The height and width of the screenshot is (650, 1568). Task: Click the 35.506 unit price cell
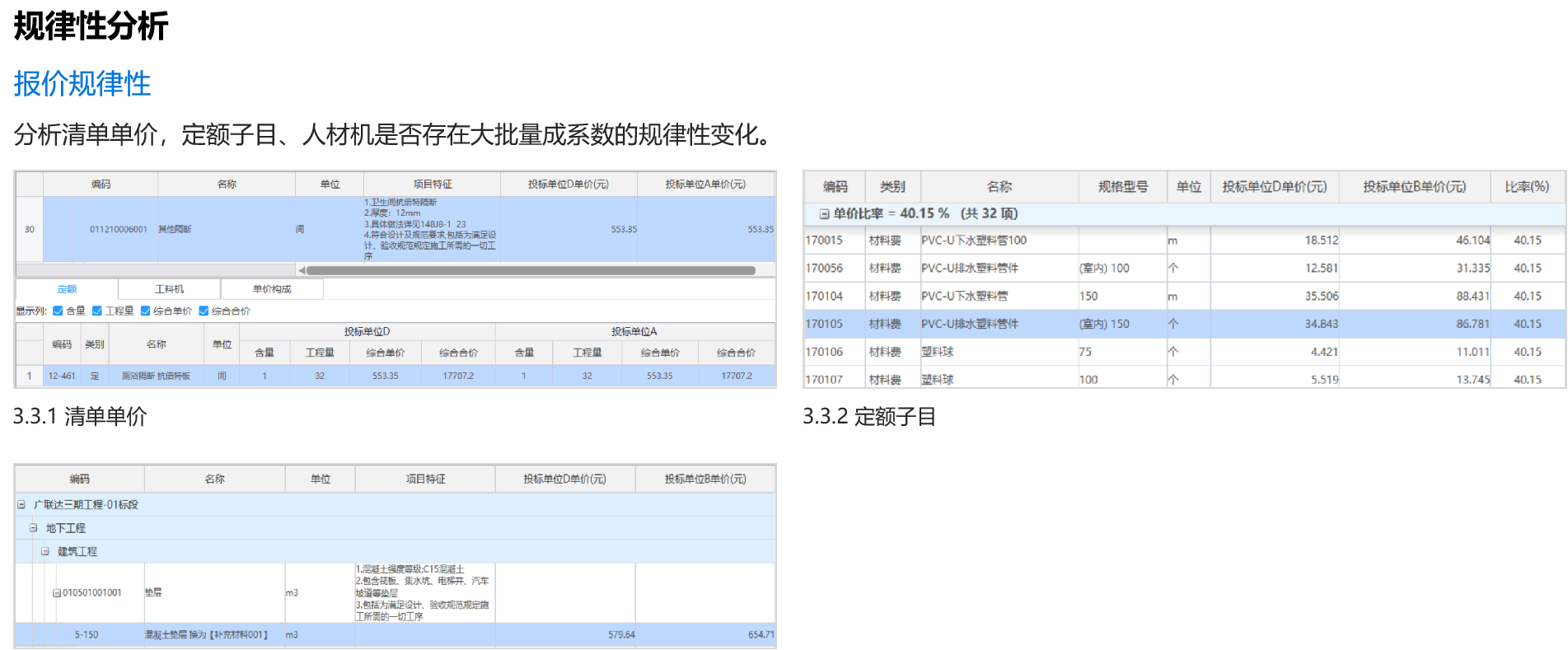pos(1275,296)
